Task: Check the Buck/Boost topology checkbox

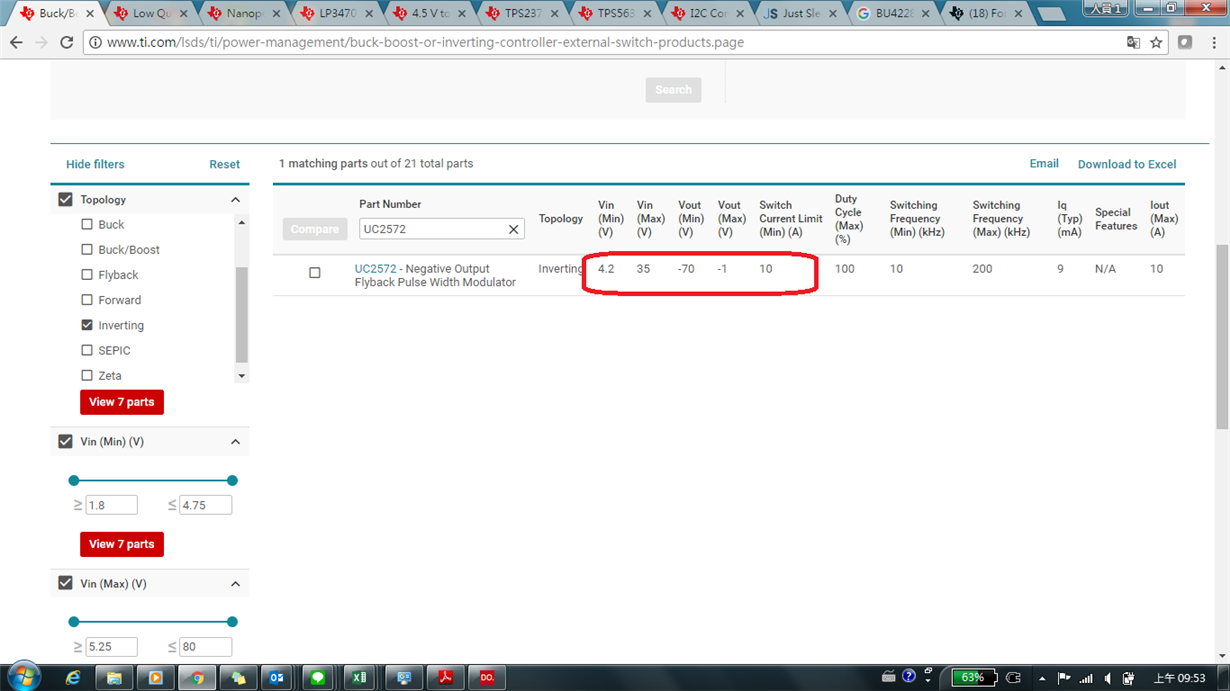Action: click(87, 250)
